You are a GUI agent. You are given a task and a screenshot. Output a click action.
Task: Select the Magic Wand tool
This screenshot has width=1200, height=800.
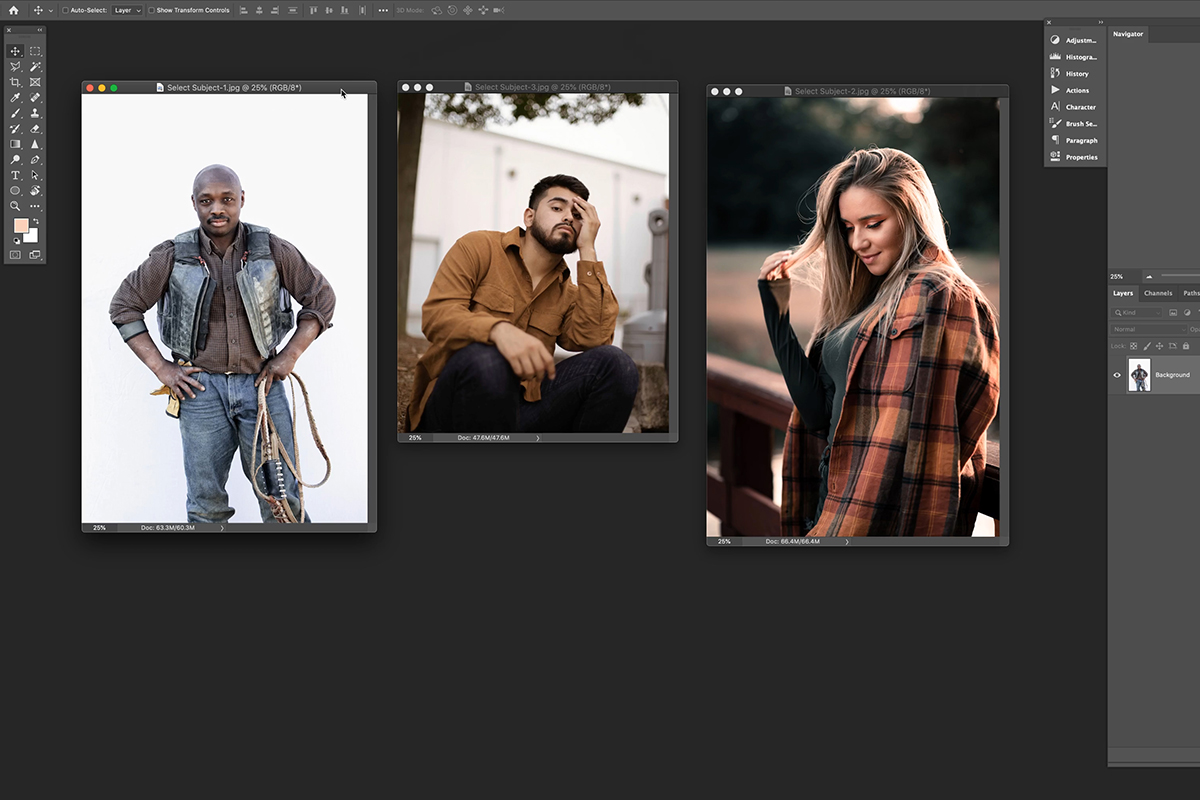pyautogui.click(x=35, y=66)
